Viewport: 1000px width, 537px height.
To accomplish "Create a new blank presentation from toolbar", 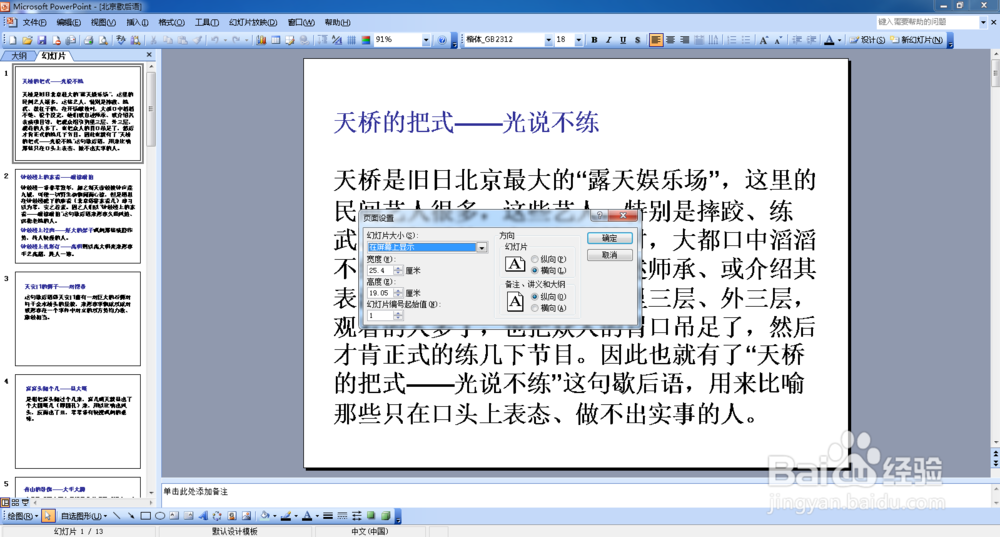I will click(12, 40).
